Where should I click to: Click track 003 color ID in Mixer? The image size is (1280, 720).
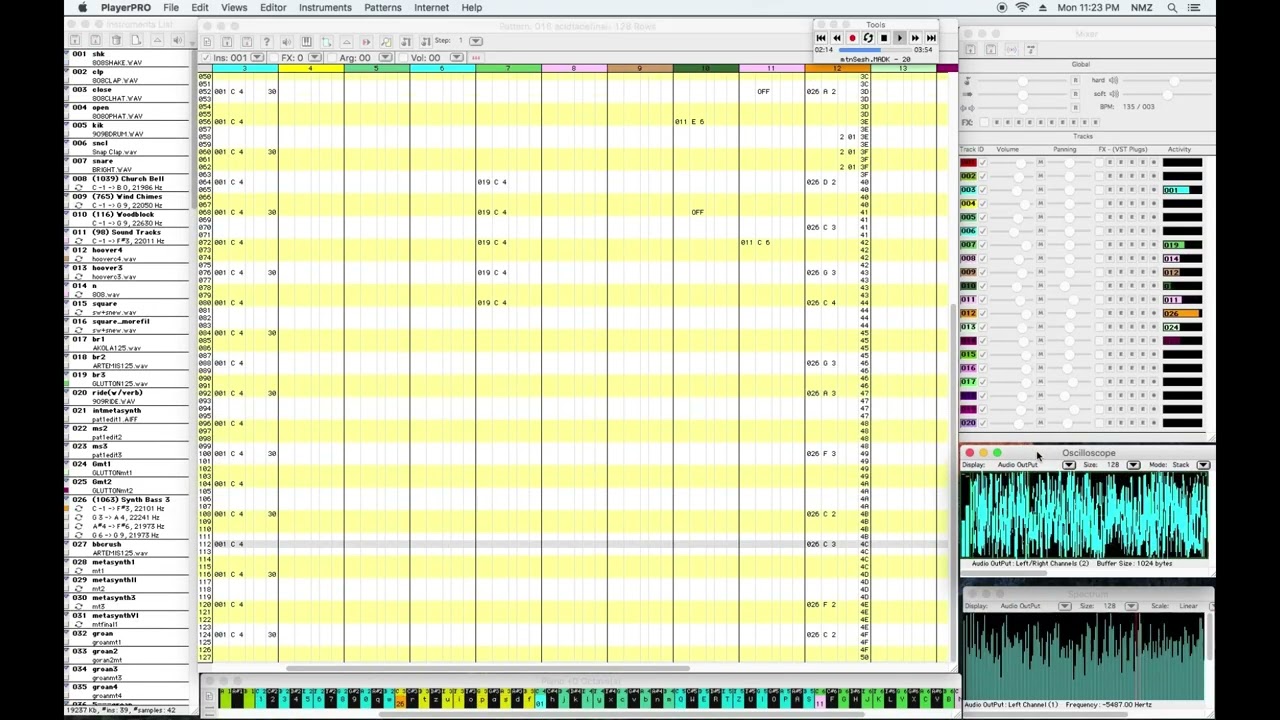[x=968, y=189]
